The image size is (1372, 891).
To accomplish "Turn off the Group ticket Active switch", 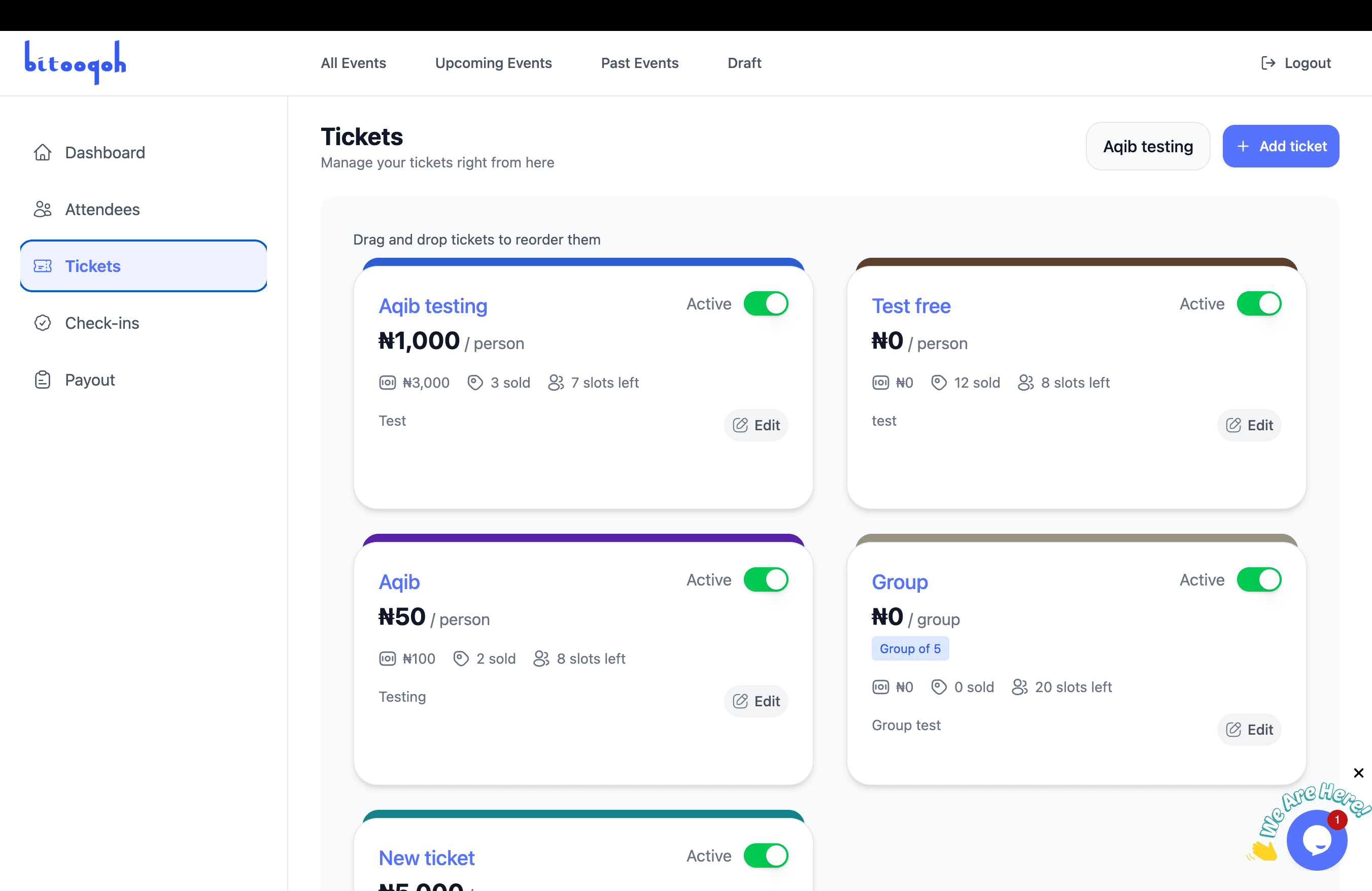I will (1259, 580).
